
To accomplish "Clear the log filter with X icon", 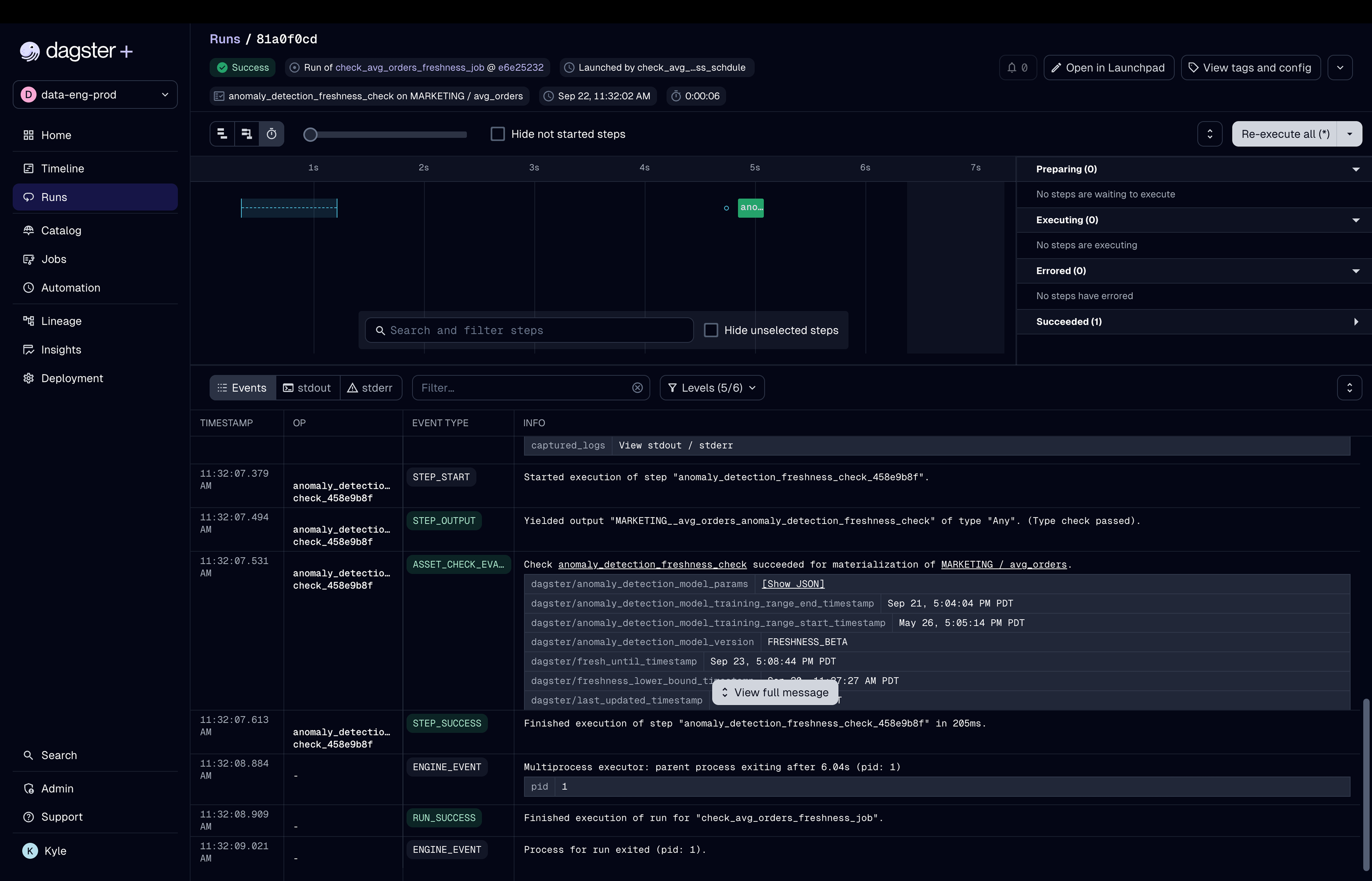I will coord(637,388).
